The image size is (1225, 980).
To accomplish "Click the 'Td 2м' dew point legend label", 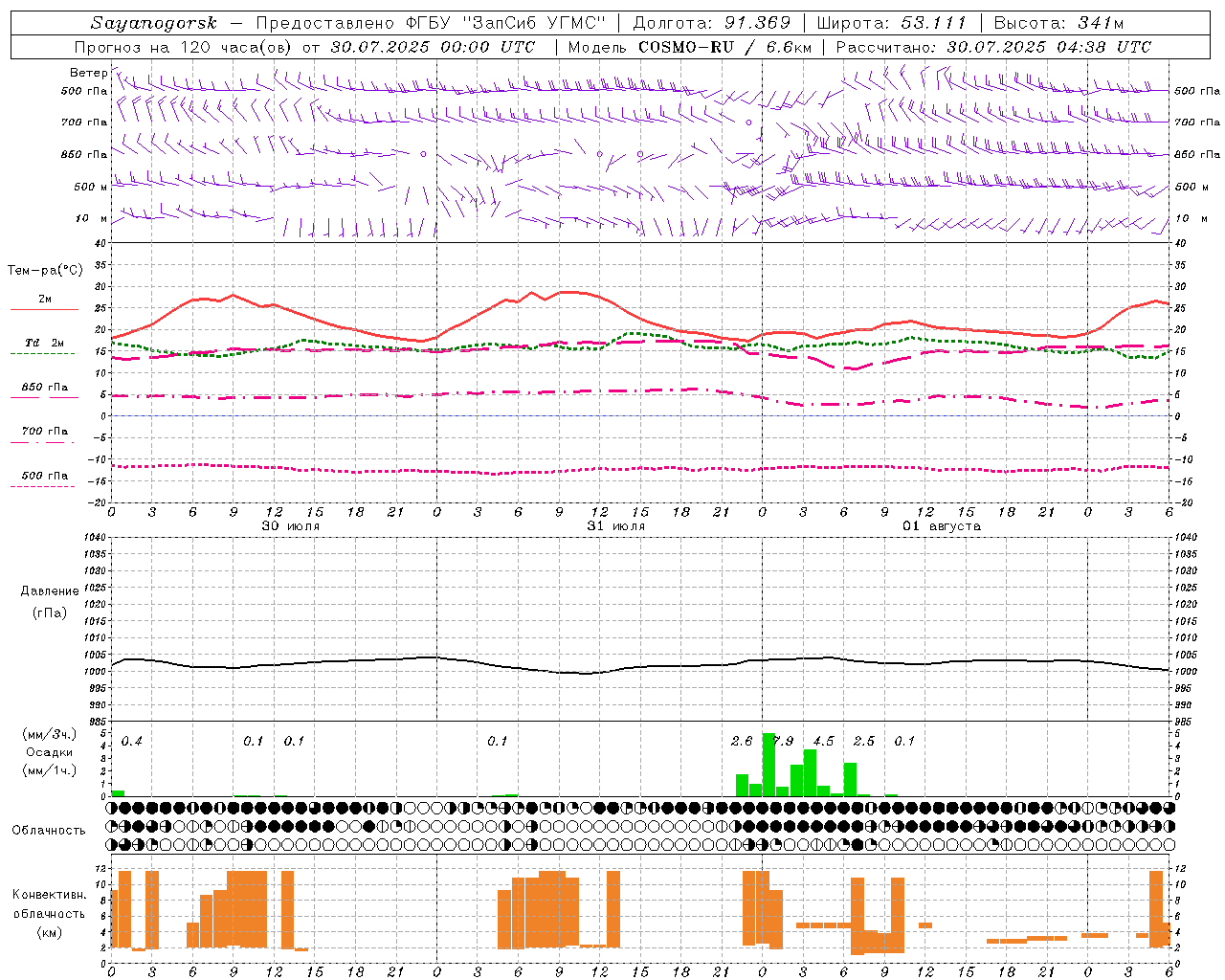I will (x=44, y=343).
